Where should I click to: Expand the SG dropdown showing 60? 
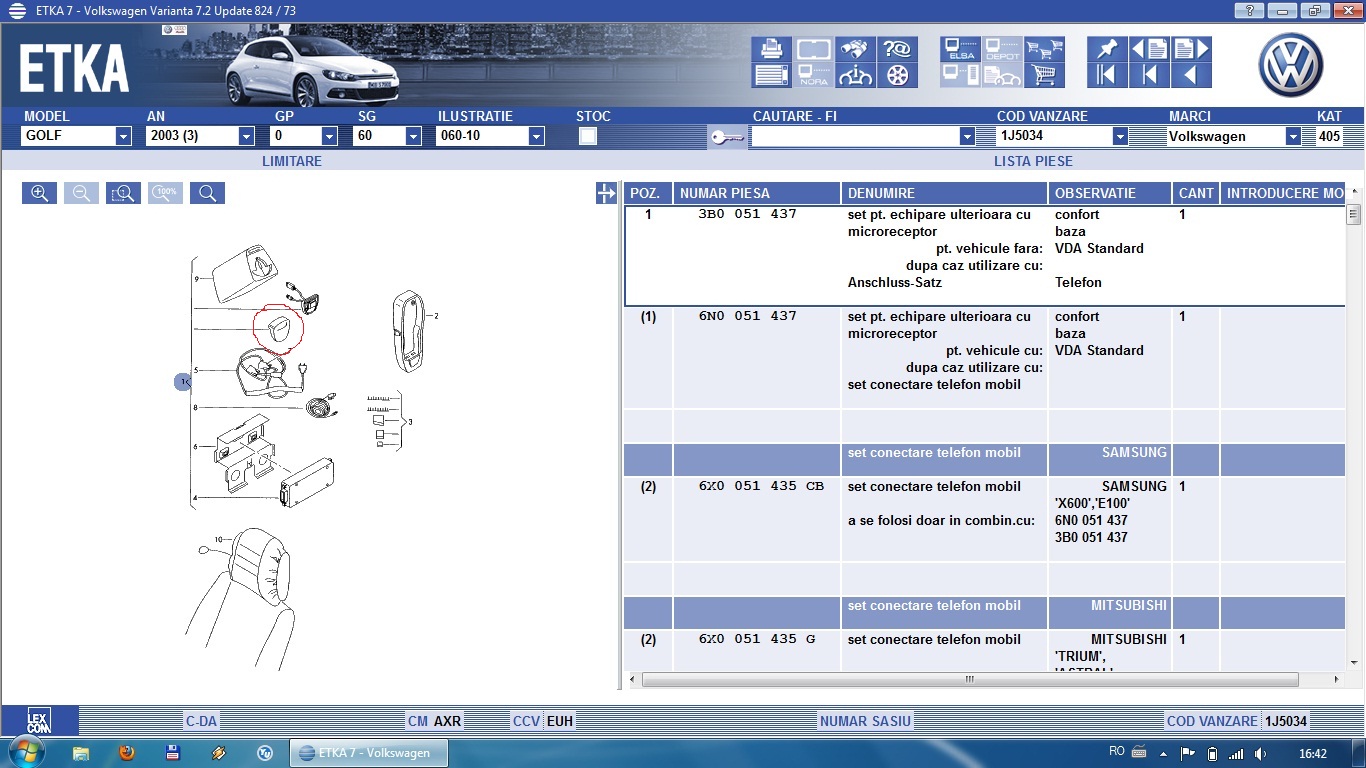[x=413, y=136]
